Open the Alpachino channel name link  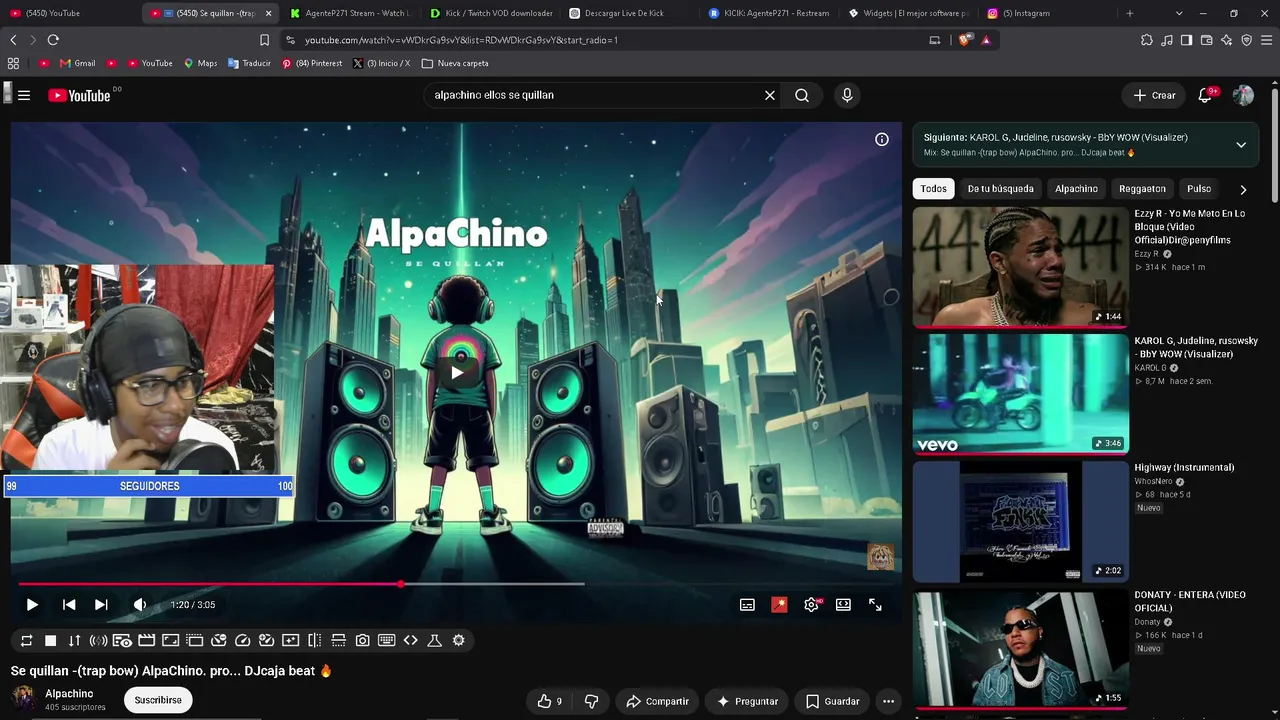click(x=69, y=694)
